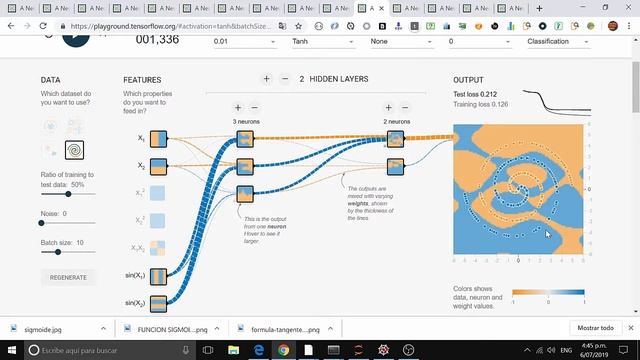Close the downloads bar
Image resolution: width=640 pixels, height=360 pixels.
631,328
